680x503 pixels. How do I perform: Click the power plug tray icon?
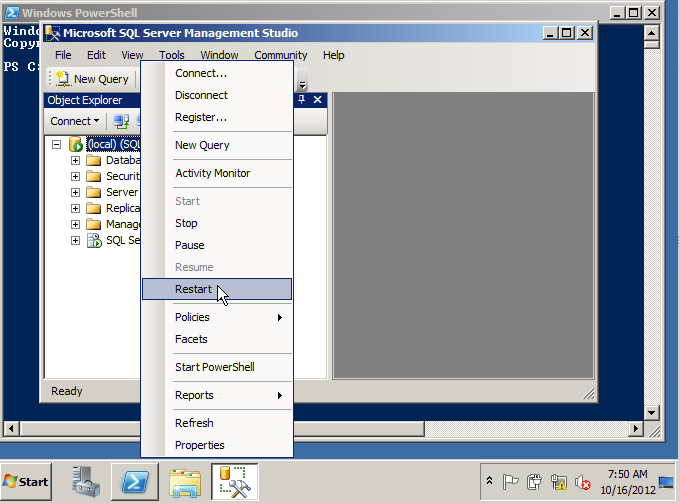point(534,482)
